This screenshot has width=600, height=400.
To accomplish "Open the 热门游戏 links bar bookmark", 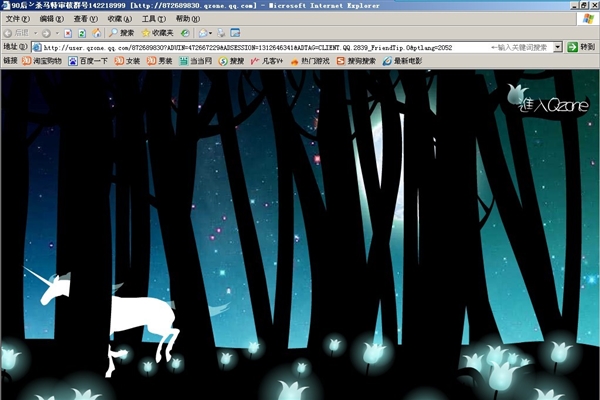I will click(310, 61).
